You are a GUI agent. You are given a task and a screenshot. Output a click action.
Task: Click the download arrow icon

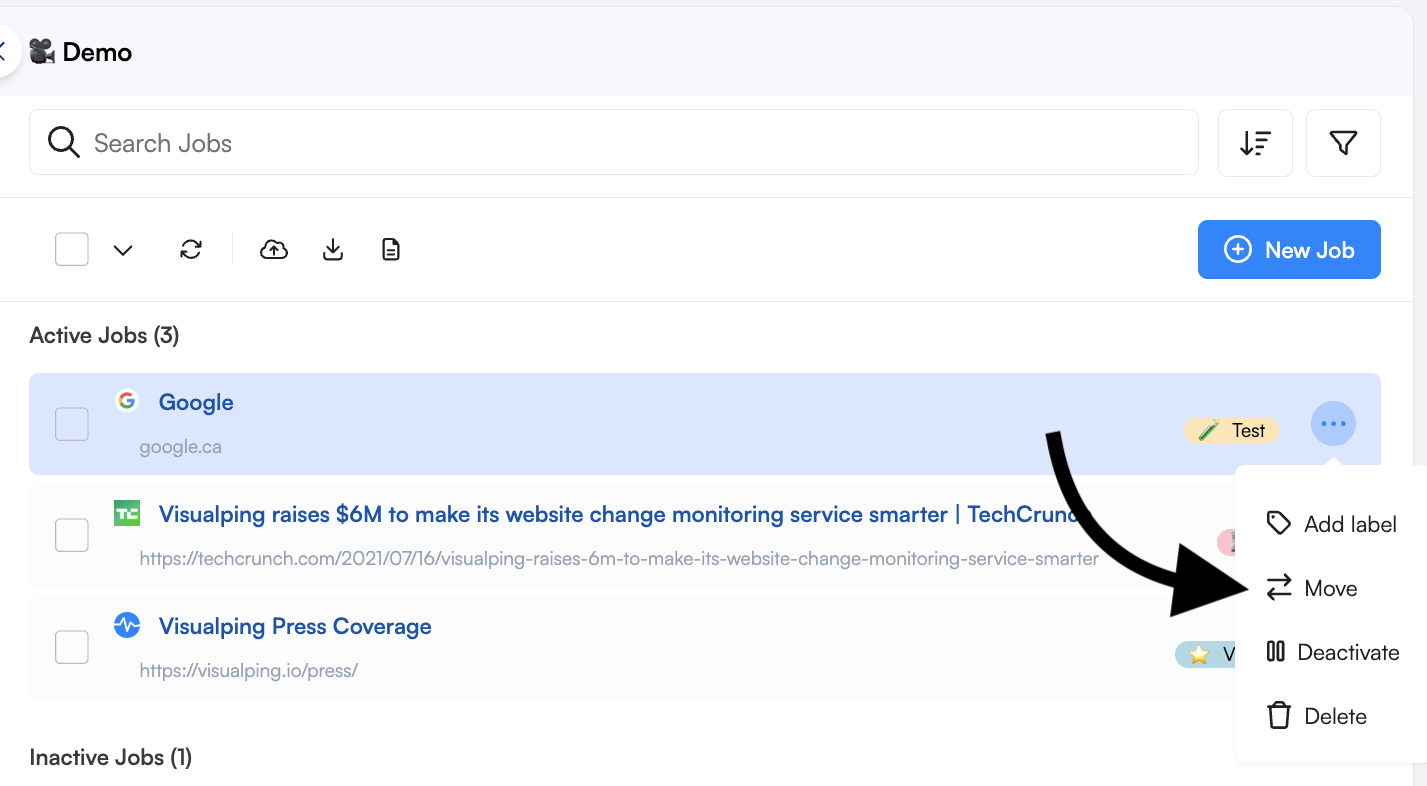[333, 249]
